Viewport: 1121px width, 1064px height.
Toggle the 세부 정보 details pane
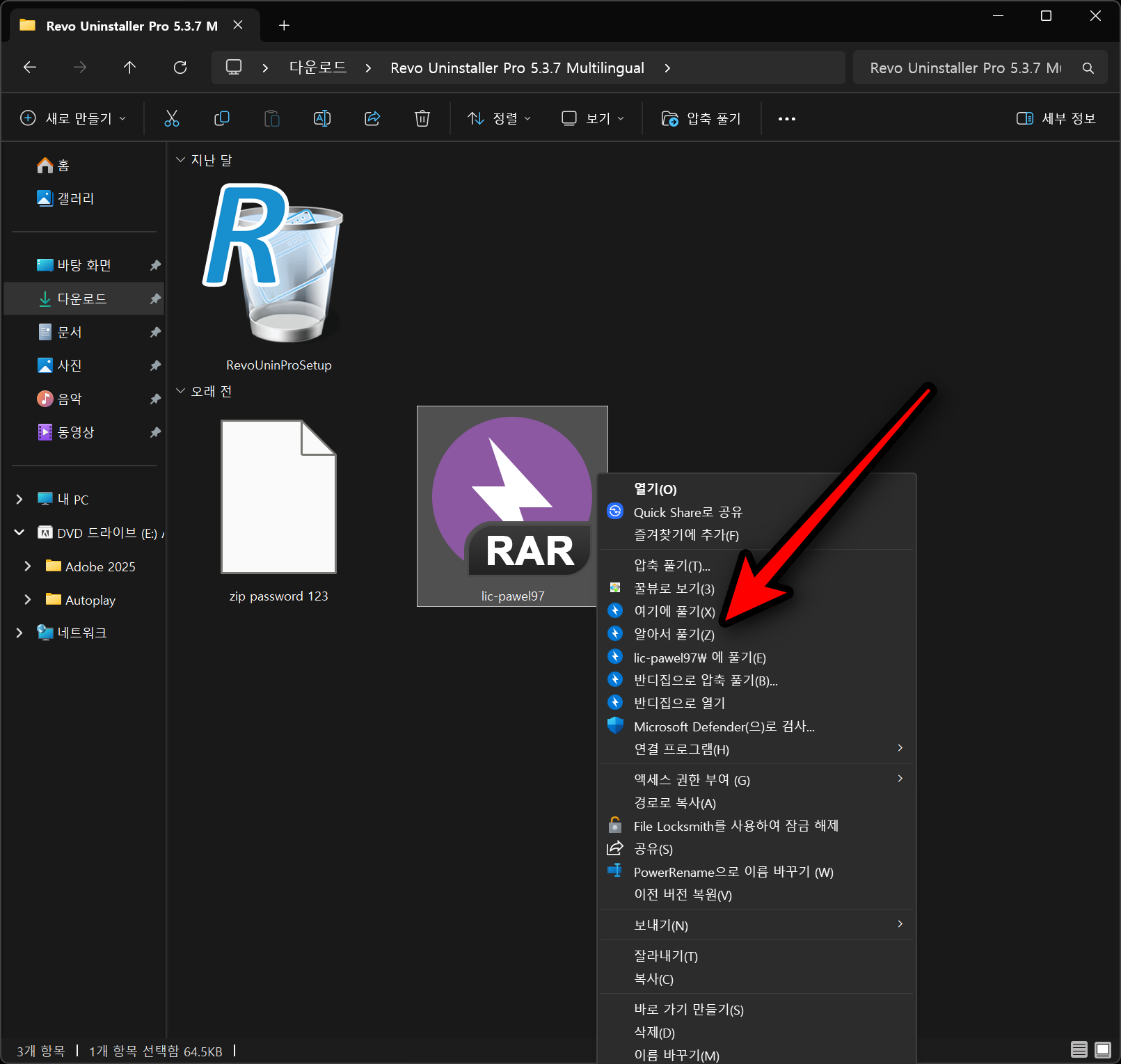1056,118
